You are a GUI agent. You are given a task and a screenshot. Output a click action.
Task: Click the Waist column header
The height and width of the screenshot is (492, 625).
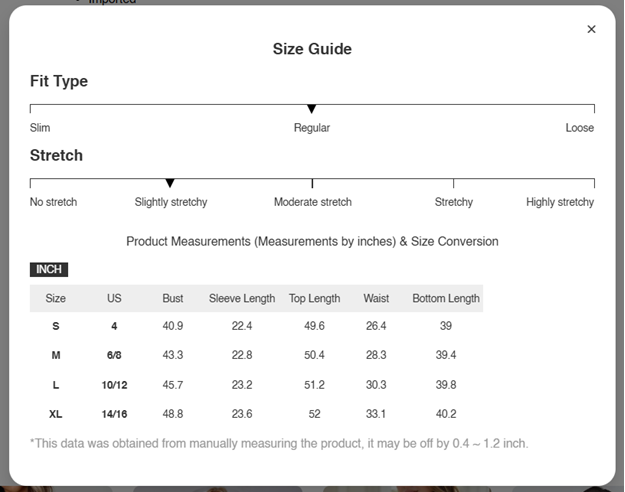(x=376, y=298)
